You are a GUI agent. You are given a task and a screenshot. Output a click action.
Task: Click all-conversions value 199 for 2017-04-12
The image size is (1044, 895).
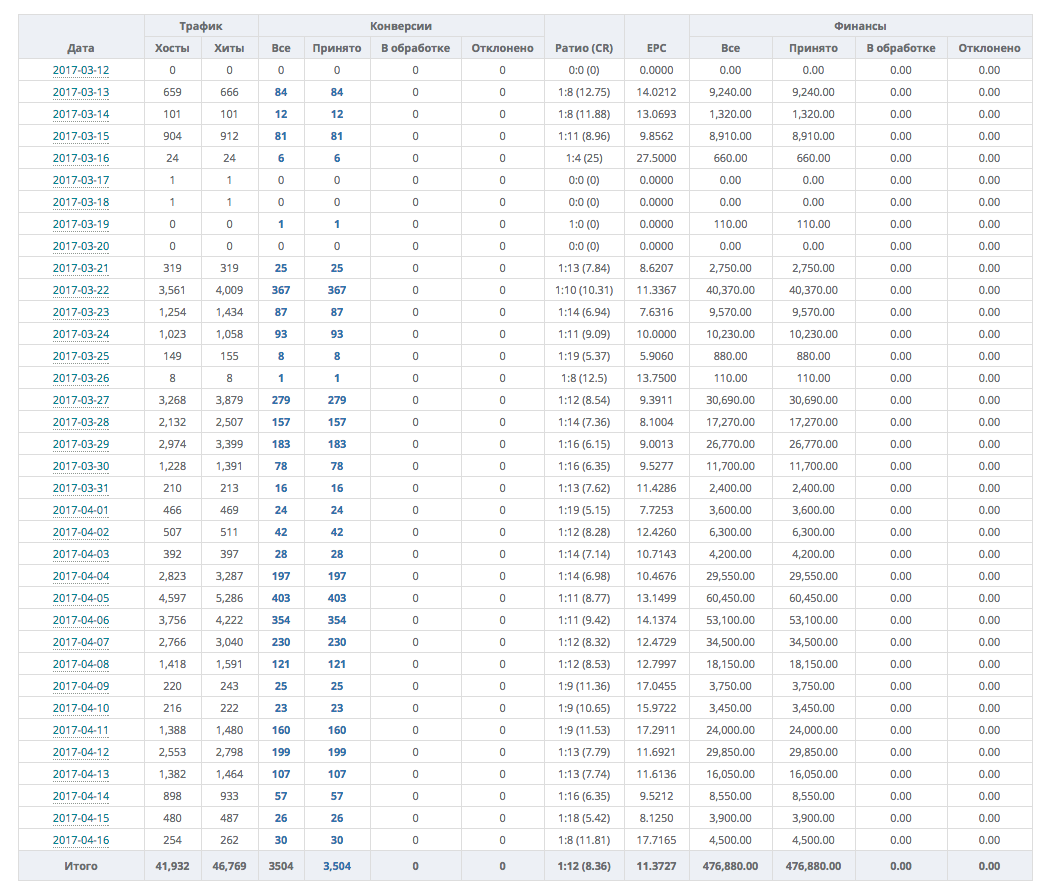tap(281, 752)
